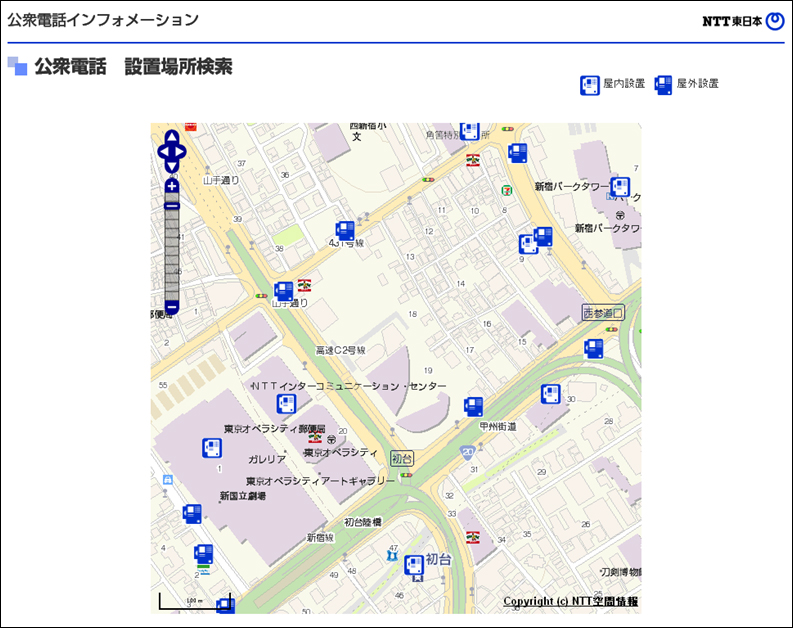This screenshot has width=793, height=629.
Task: Select outdoor payphone near 431号線 label
Action: (x=345, y=231)
